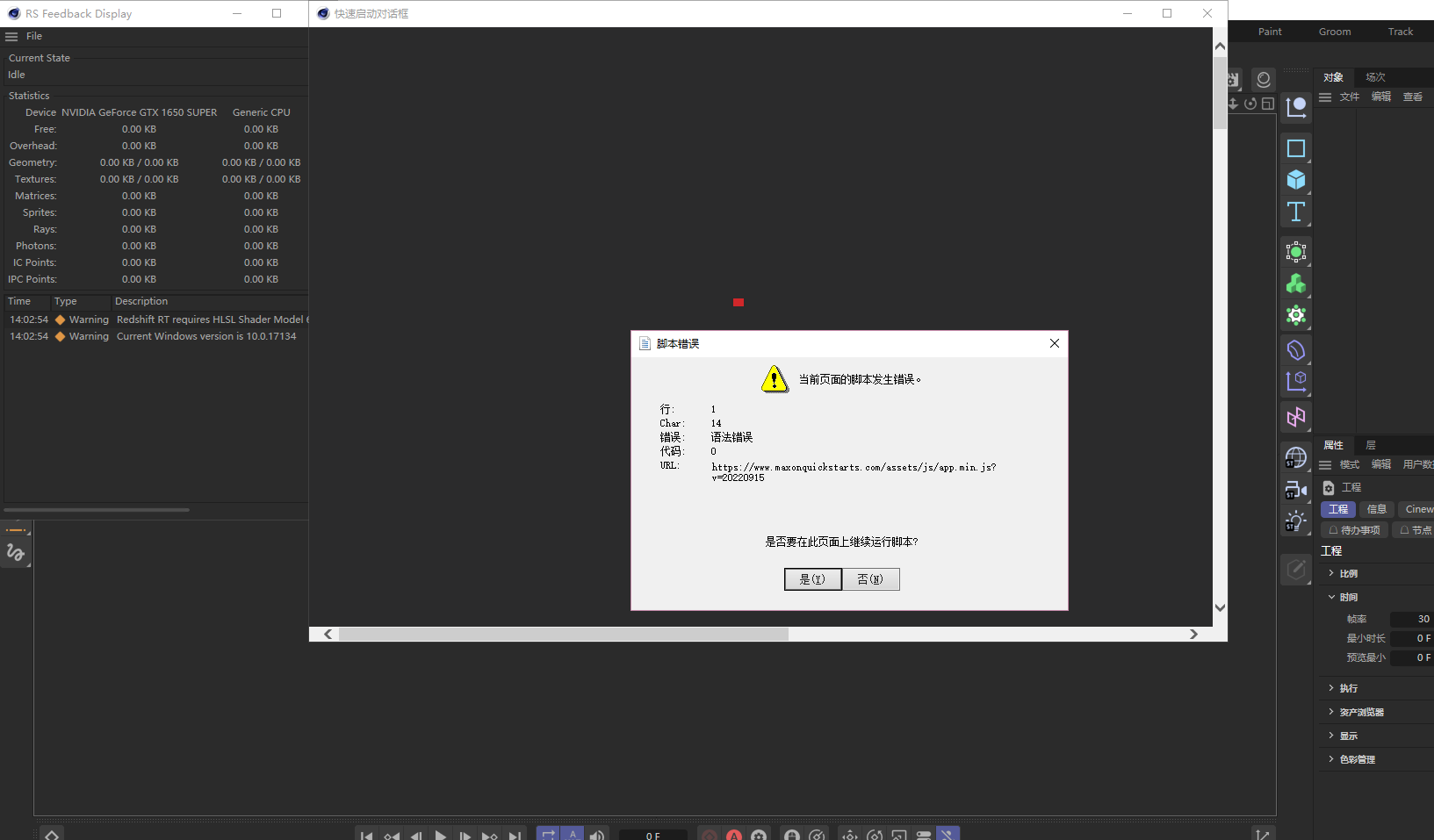Click 否(N) to stop running the script
1434x840 pixels.
click(870, 579)
